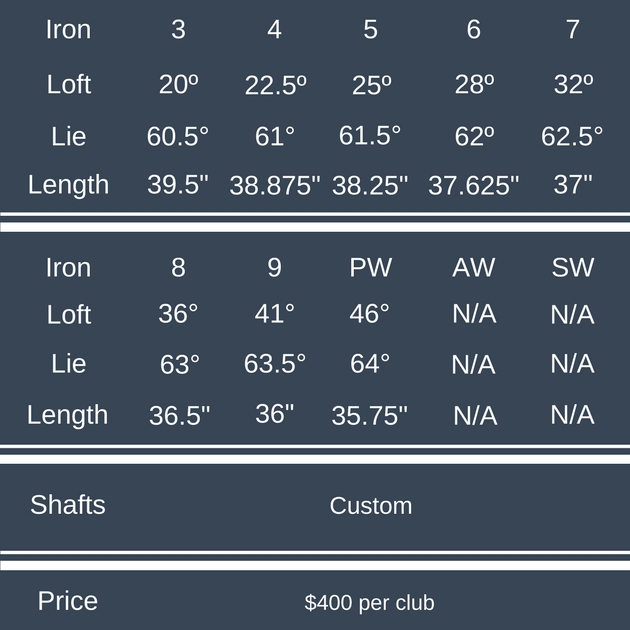Select the 36.5" length of the 8-iron
This screenshot has width=630, height=630.
click(x=180, y=416)
